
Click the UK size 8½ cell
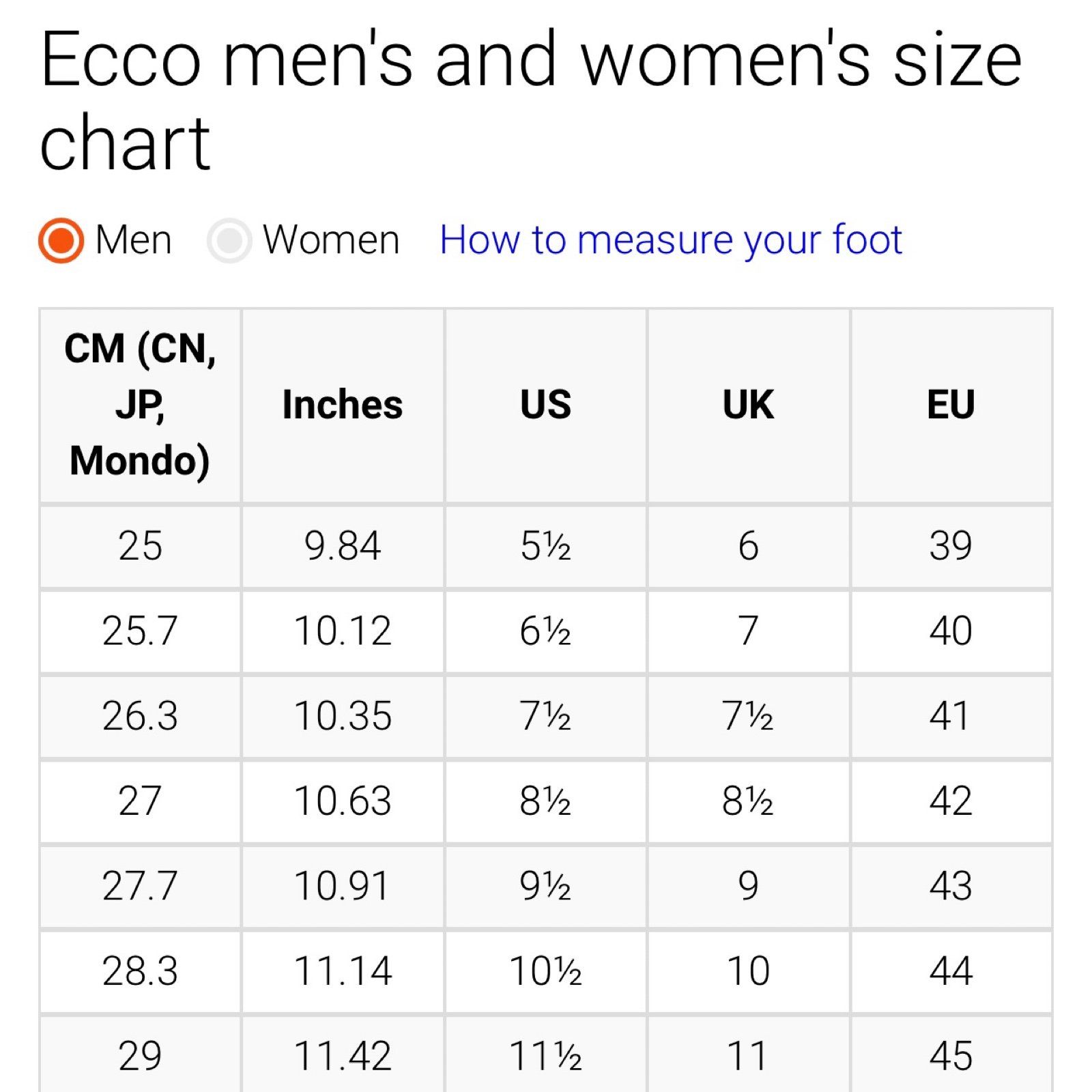tap(748, 801)
